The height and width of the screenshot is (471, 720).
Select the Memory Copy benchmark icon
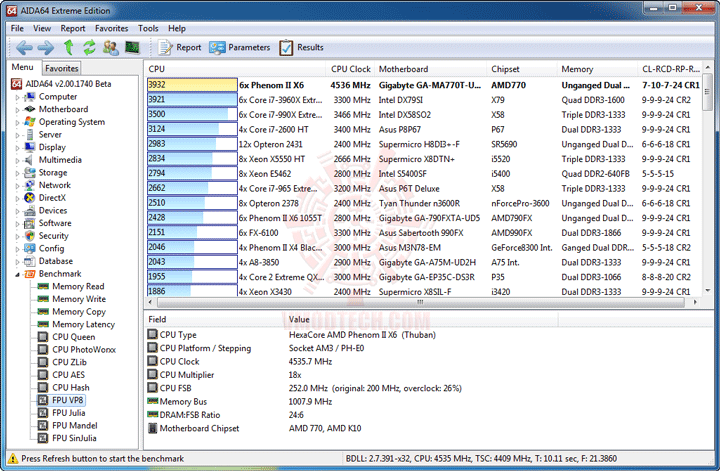coord(43,312)
